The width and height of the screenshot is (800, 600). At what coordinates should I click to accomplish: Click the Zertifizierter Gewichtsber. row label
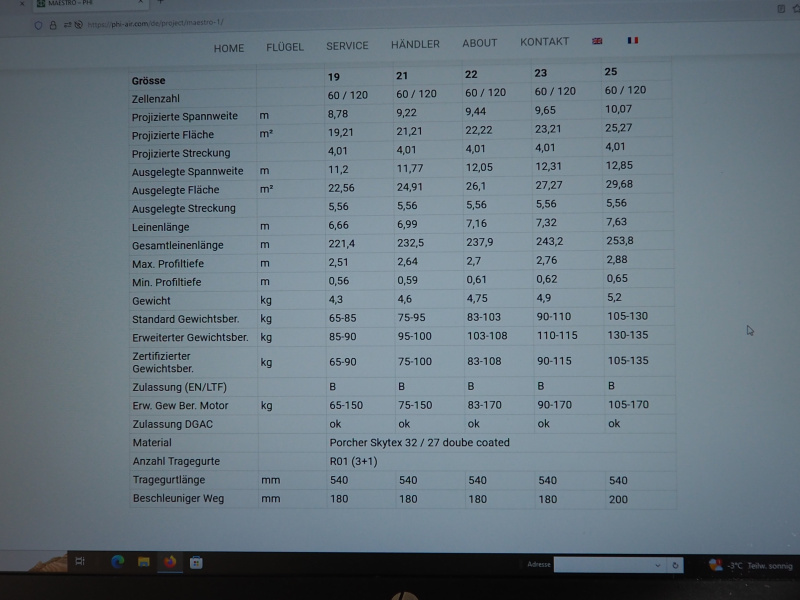pos(162,362)
